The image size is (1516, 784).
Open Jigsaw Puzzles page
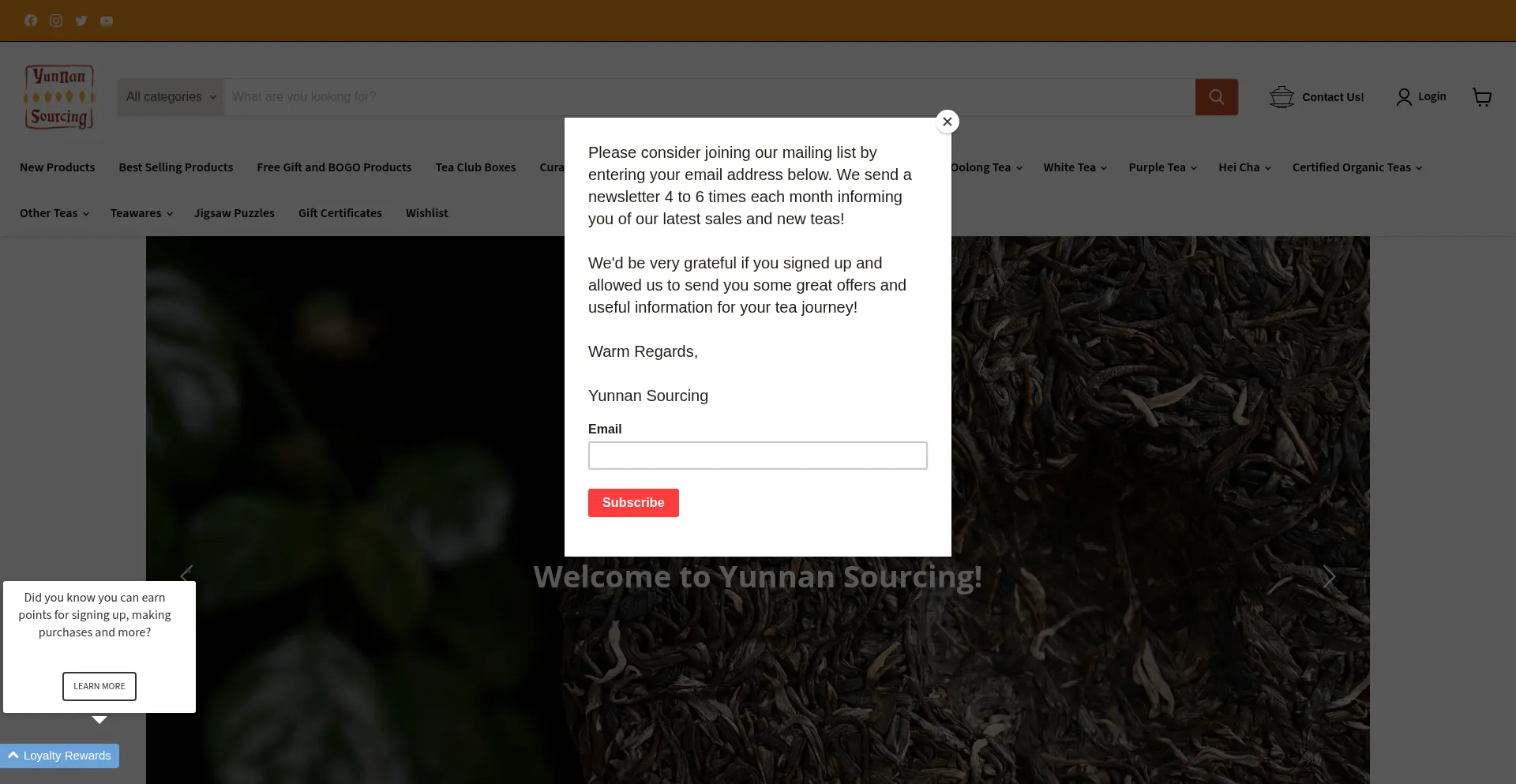(235, 213)
